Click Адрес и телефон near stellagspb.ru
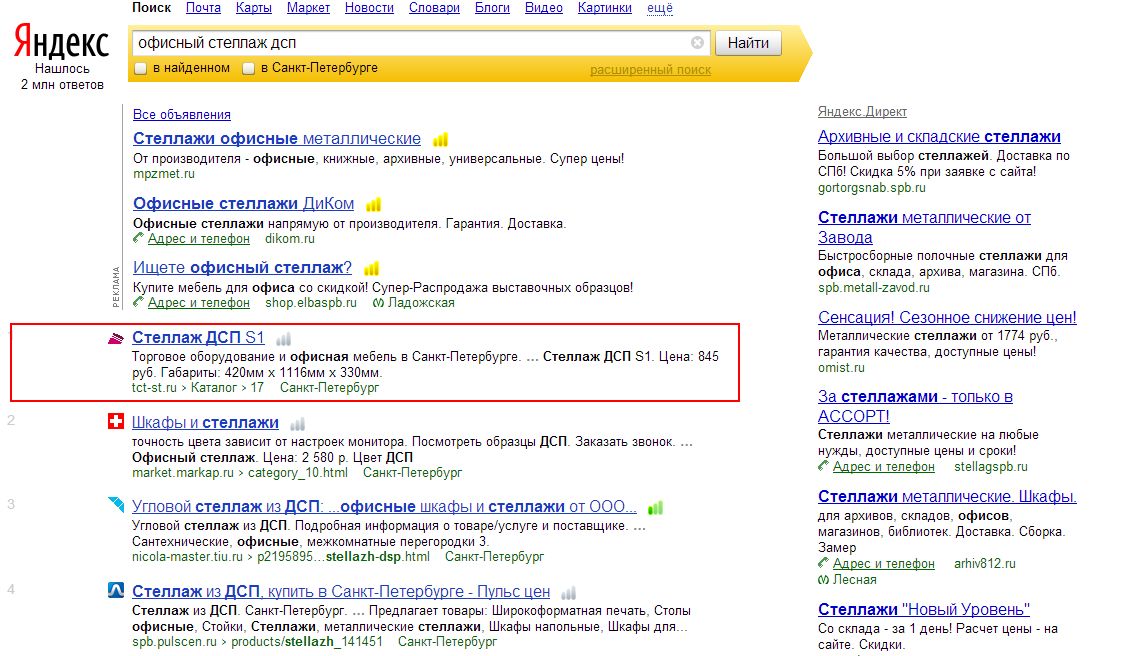The height and width of the screenshot is (656, 1132). point(884,467)
